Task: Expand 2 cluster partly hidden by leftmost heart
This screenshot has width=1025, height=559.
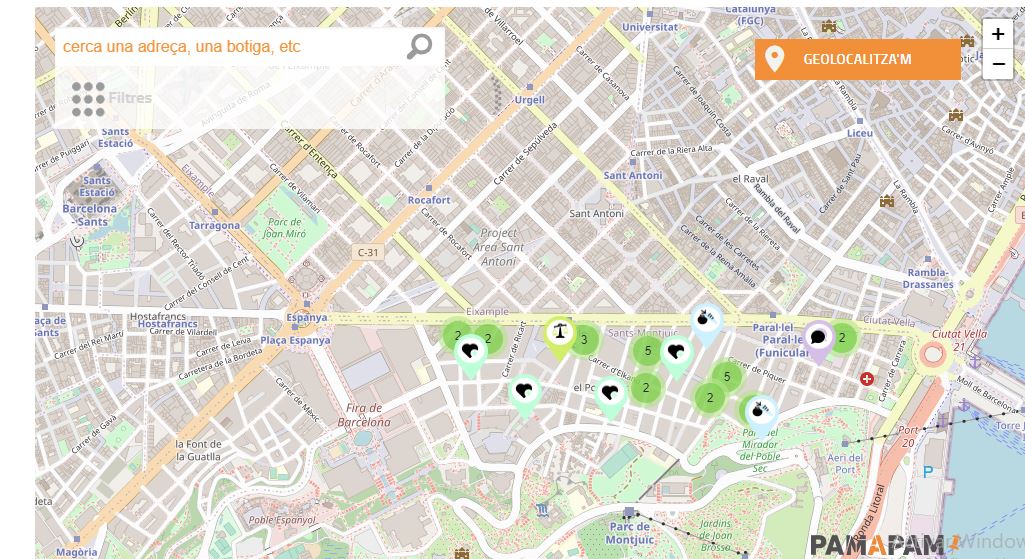Action: point(458,336)
